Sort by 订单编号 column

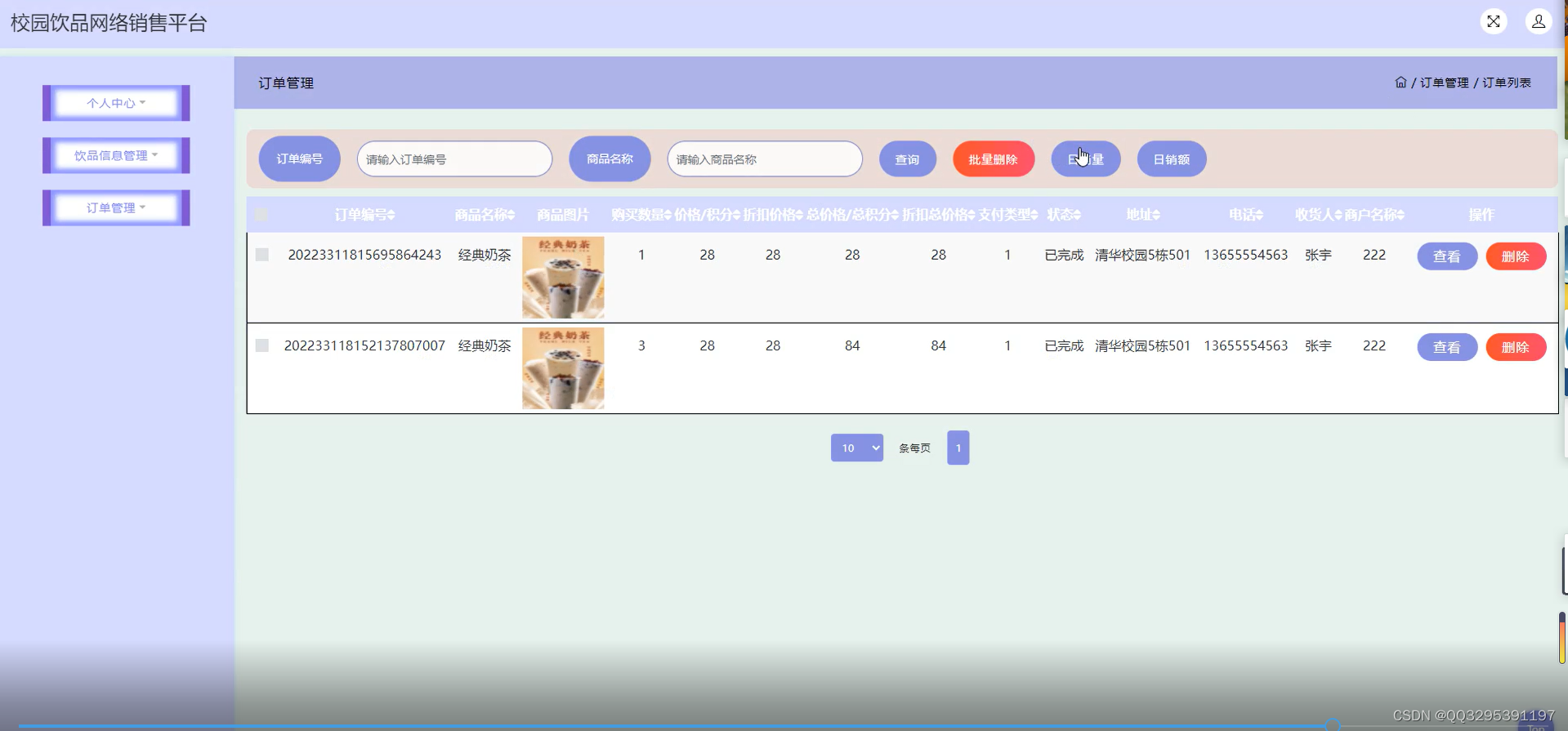coord(364,215)
